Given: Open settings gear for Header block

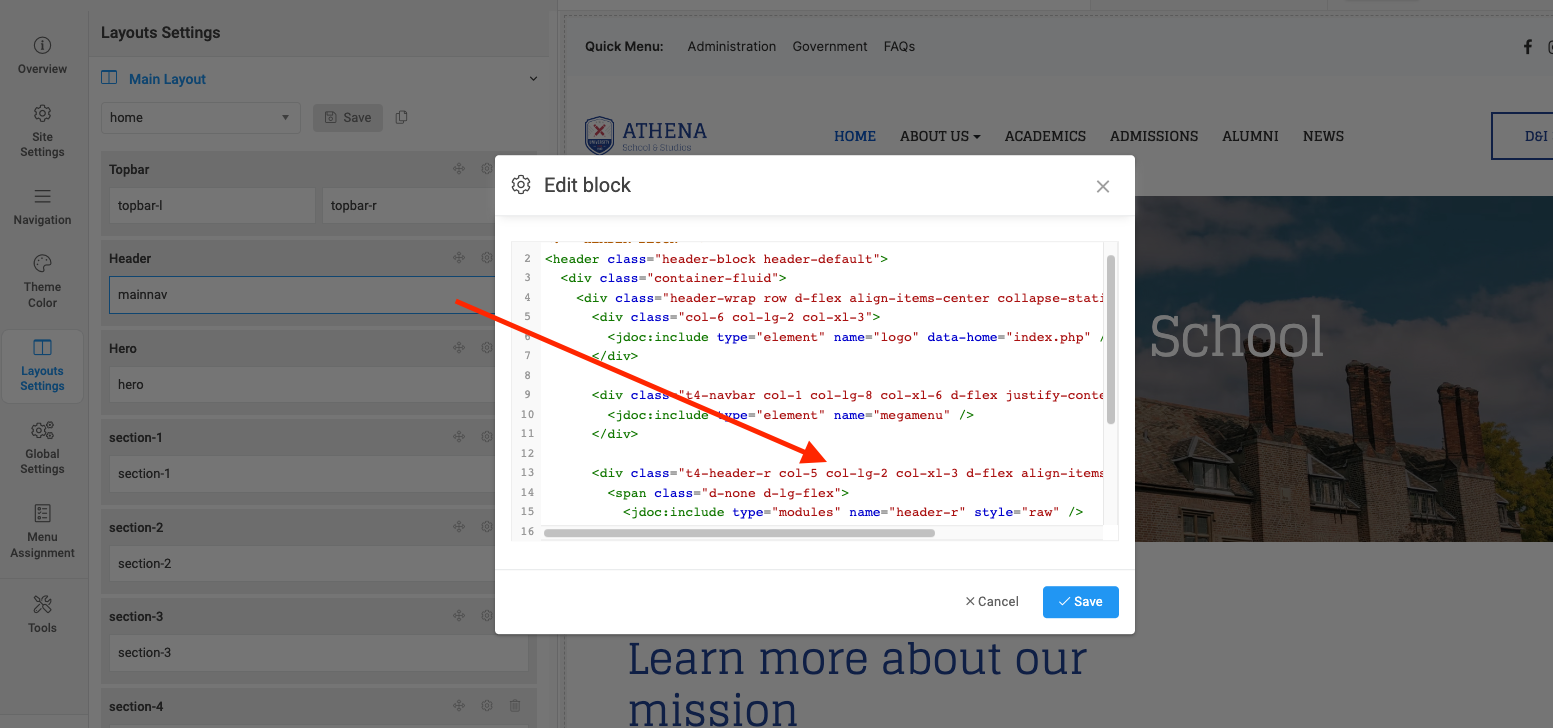Looking at the screenshot, I should [x=487, y=258].
